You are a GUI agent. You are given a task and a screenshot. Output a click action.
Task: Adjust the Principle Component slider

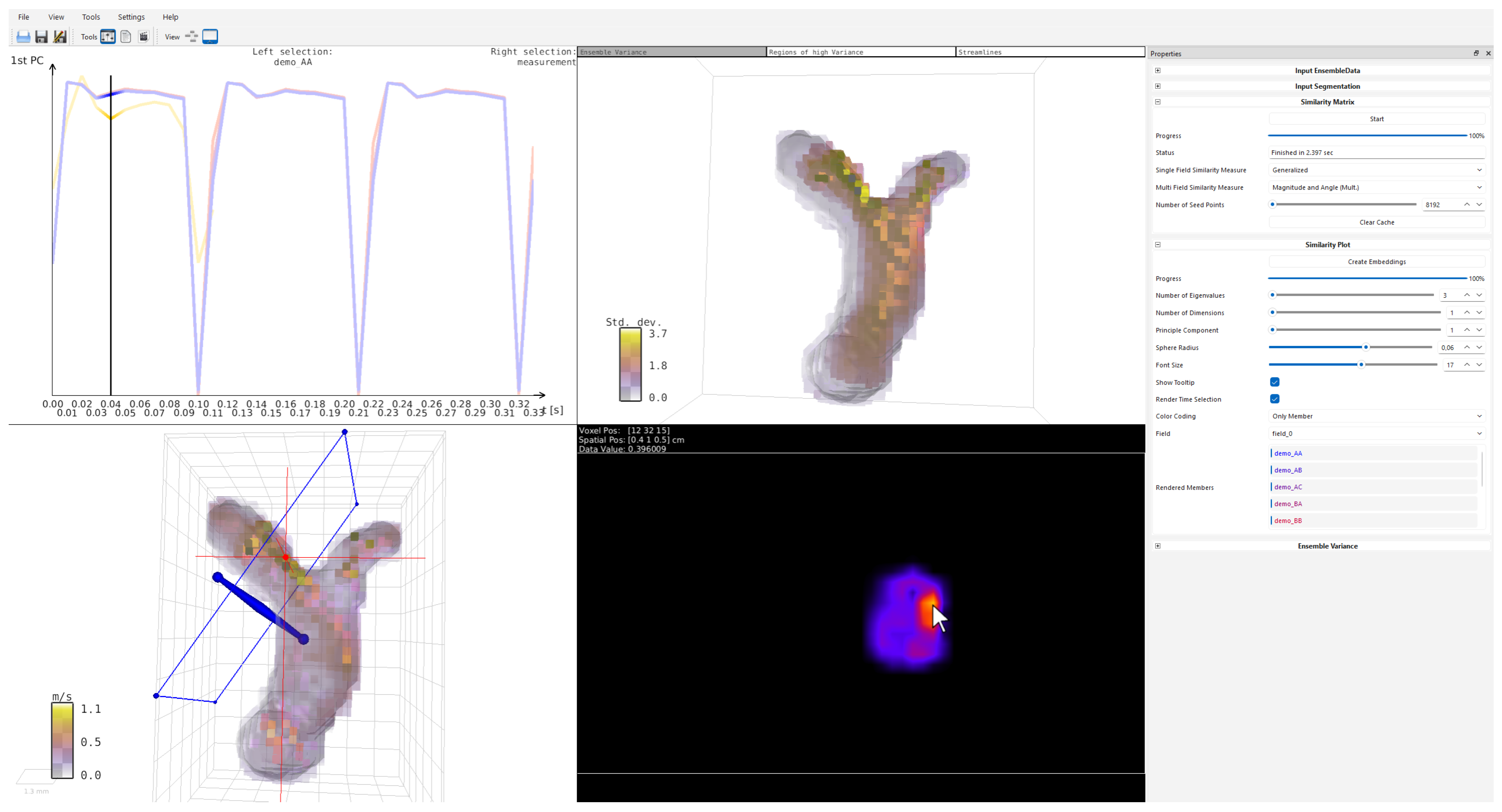point(1355,330)
